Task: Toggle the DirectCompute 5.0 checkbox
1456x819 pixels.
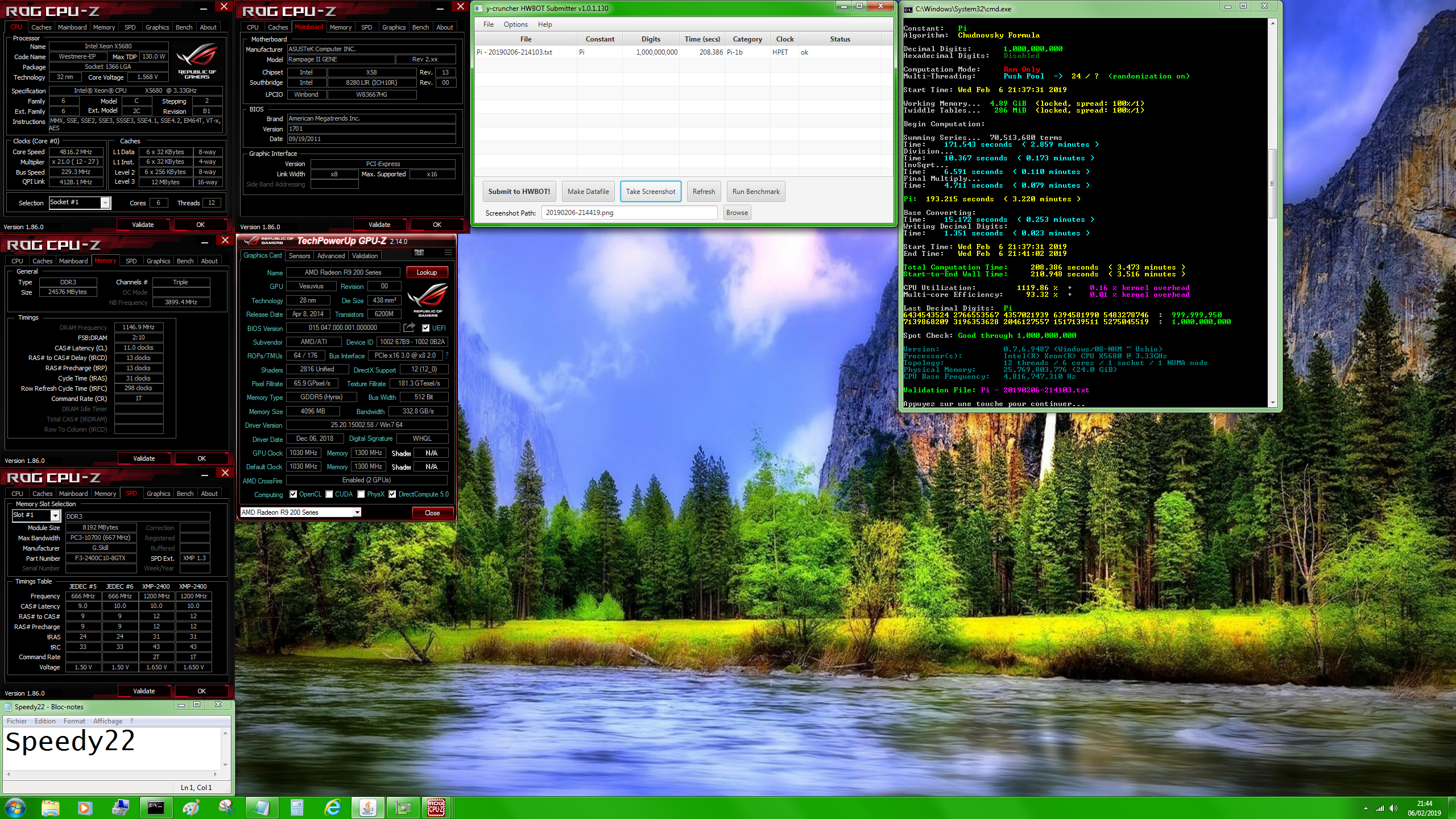Action: (392, 494)
